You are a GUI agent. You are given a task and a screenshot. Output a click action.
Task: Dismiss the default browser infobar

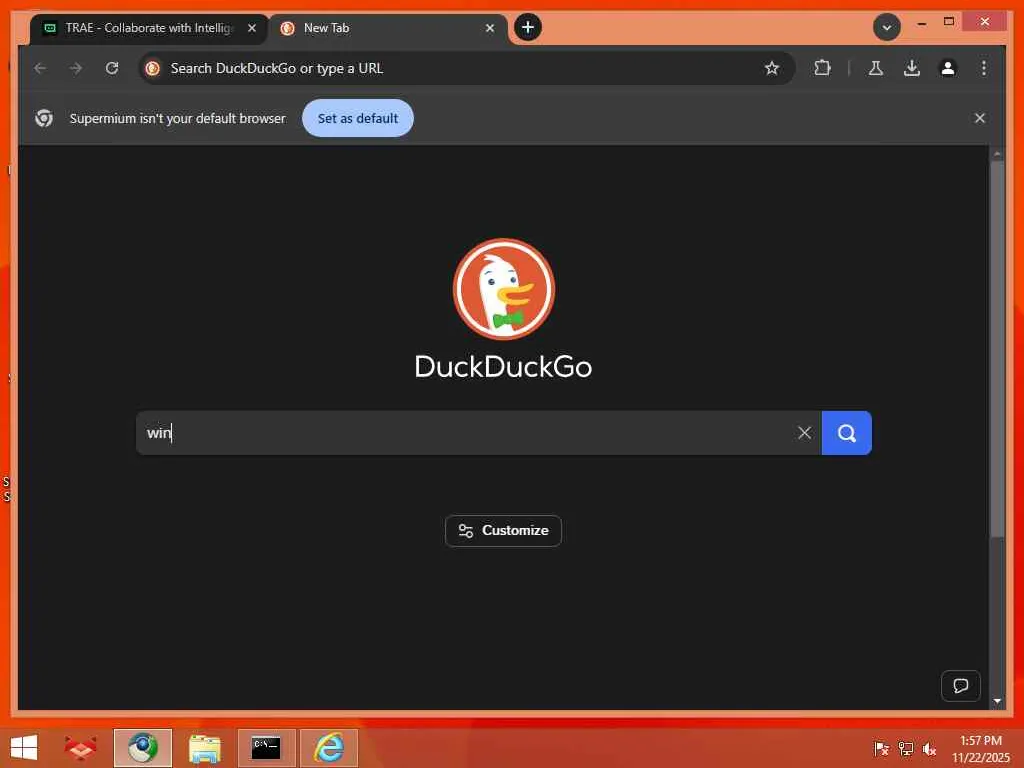(x=980, y=118)
